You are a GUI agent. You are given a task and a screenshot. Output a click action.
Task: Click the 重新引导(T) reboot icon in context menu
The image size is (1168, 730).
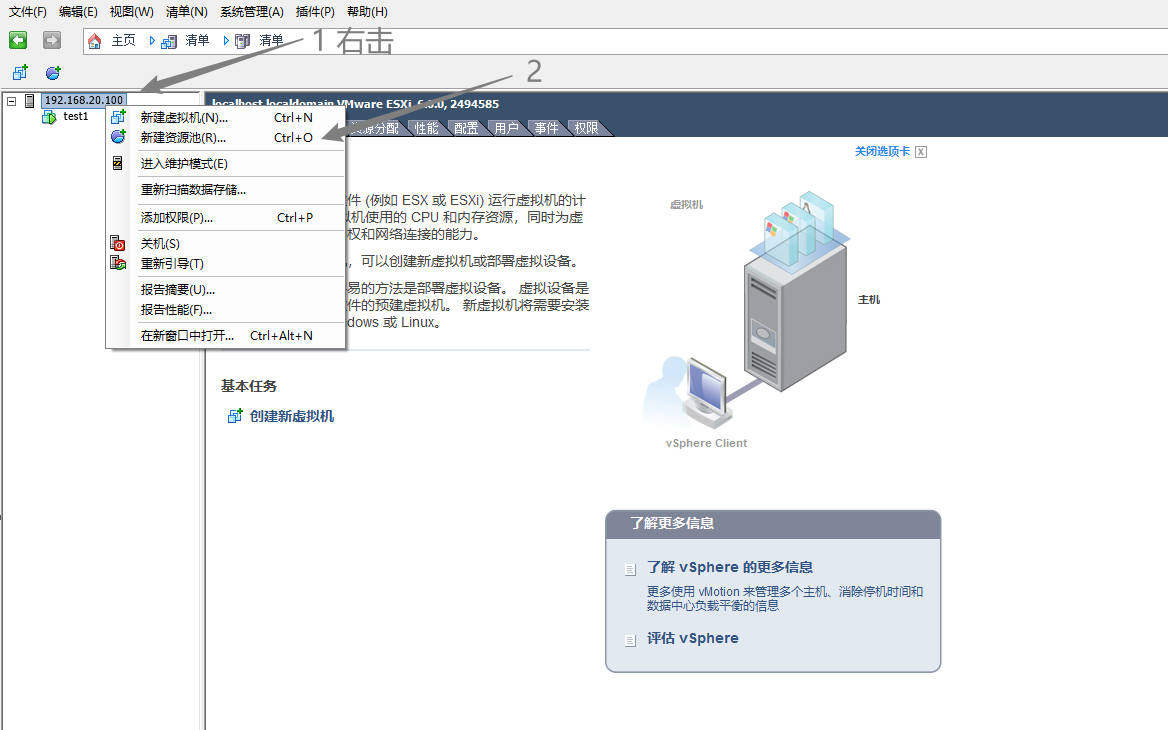pyautogui.click(x=117, y=262)
